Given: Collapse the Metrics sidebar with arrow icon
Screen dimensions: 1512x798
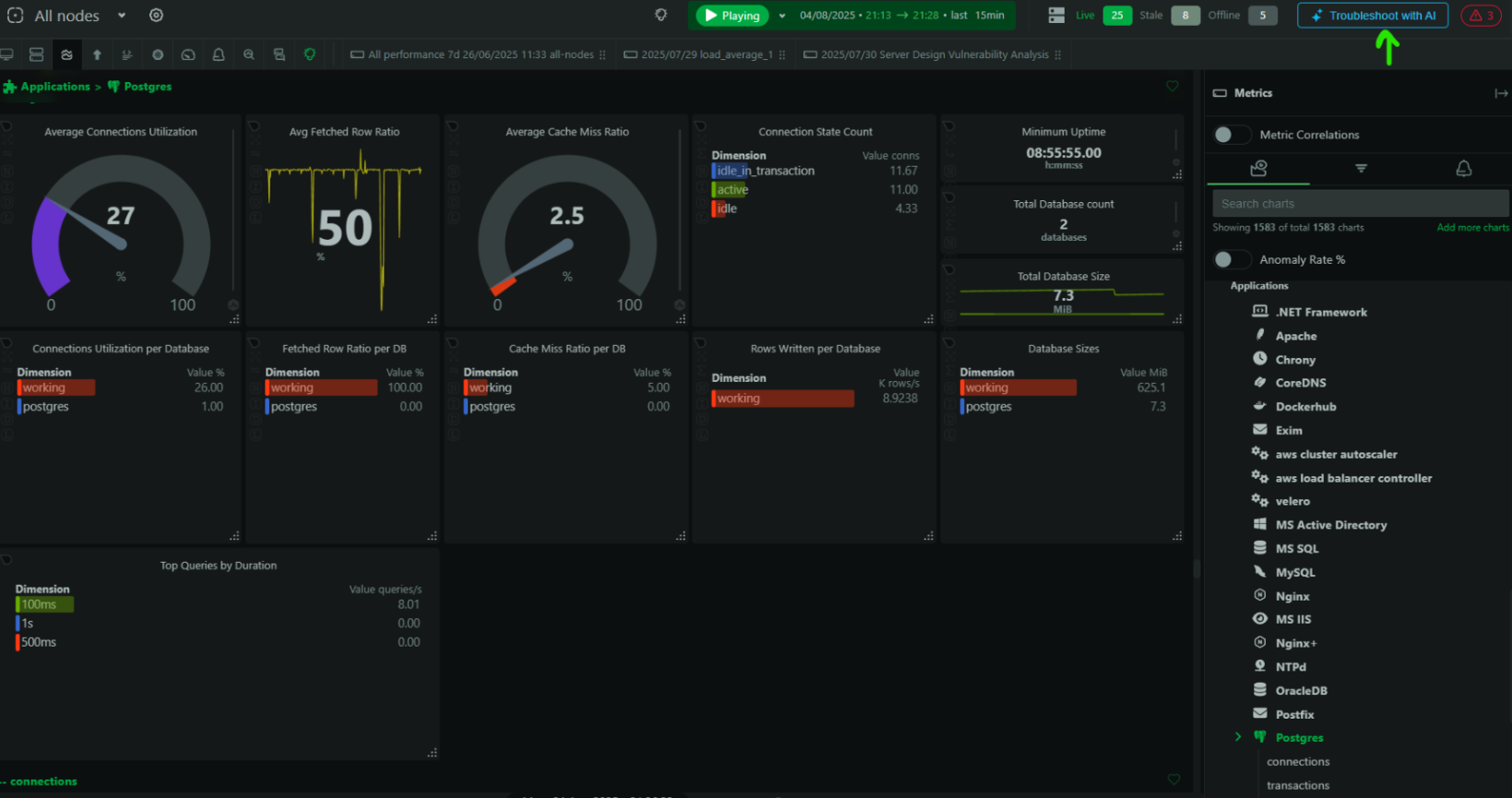Looking at the screenshot, I should click(1501, 93).
